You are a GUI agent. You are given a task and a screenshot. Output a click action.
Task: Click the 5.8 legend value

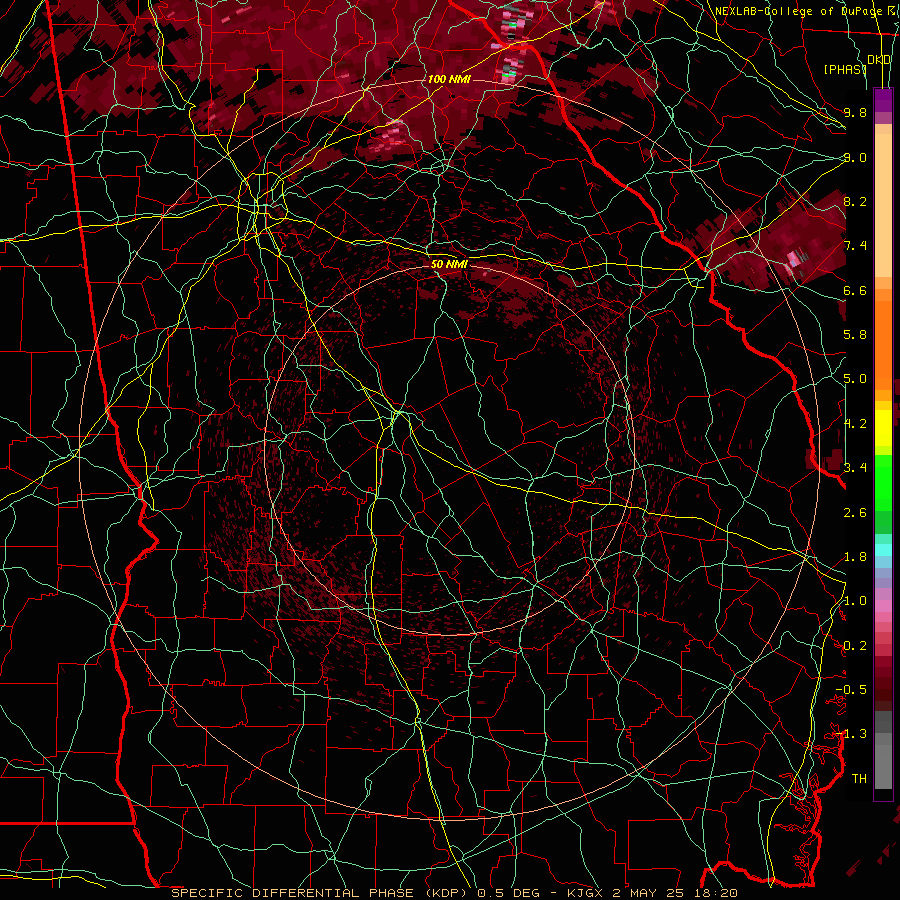coord(855,335)
